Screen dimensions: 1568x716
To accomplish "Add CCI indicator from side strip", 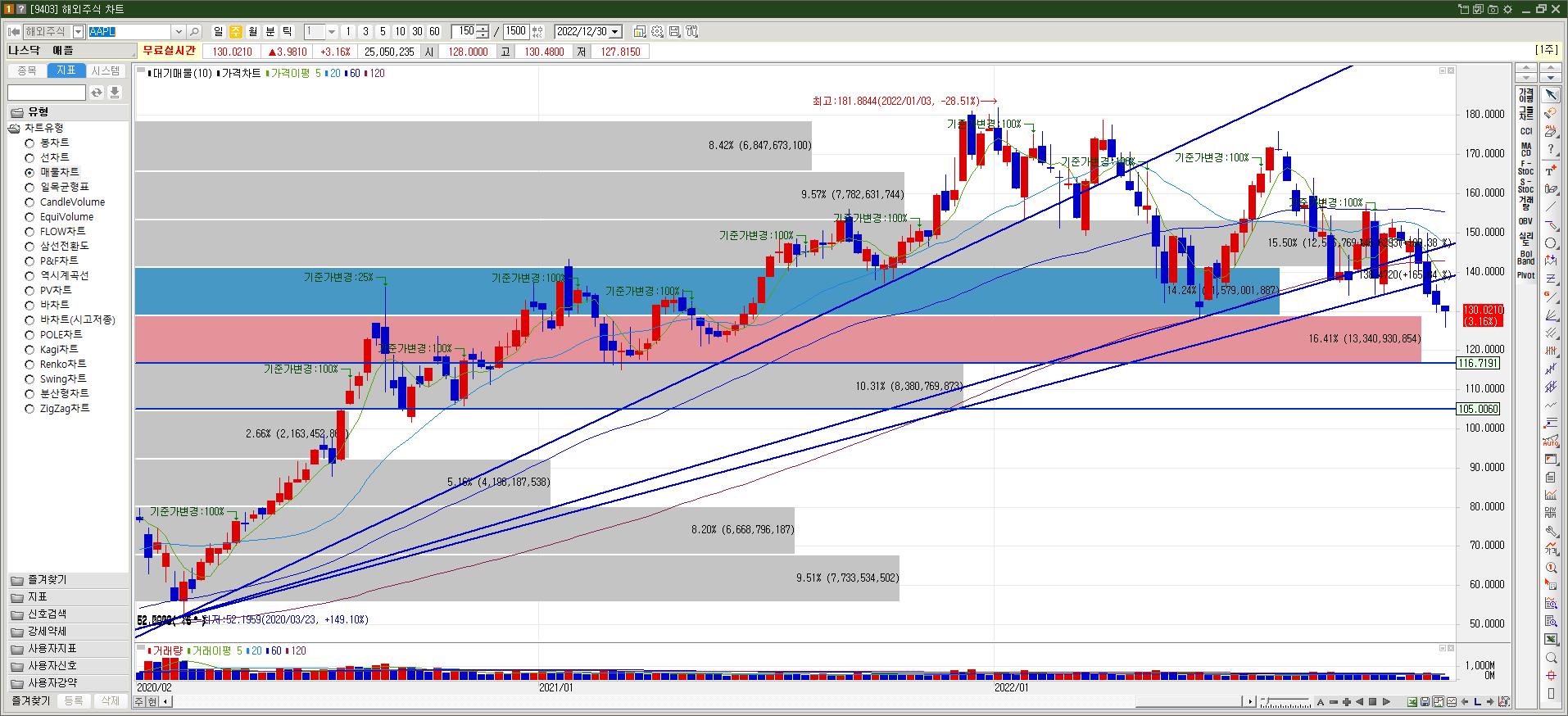I will 1525,131.
